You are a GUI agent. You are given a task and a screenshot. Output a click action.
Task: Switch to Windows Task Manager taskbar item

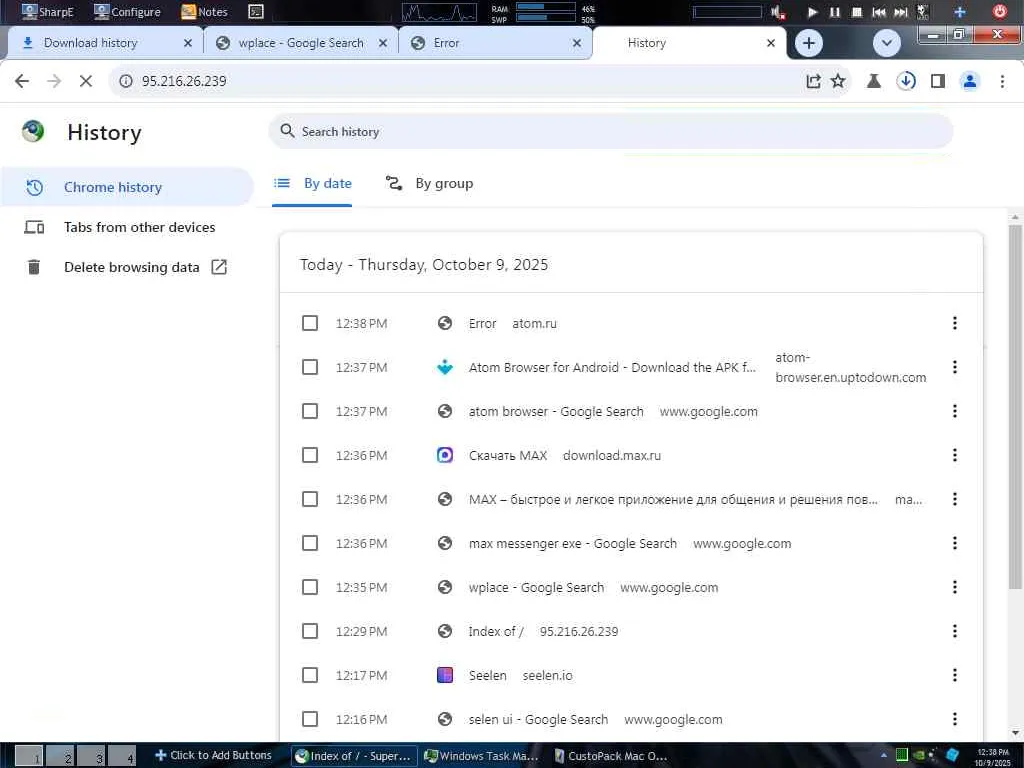[x=482, y=756]
